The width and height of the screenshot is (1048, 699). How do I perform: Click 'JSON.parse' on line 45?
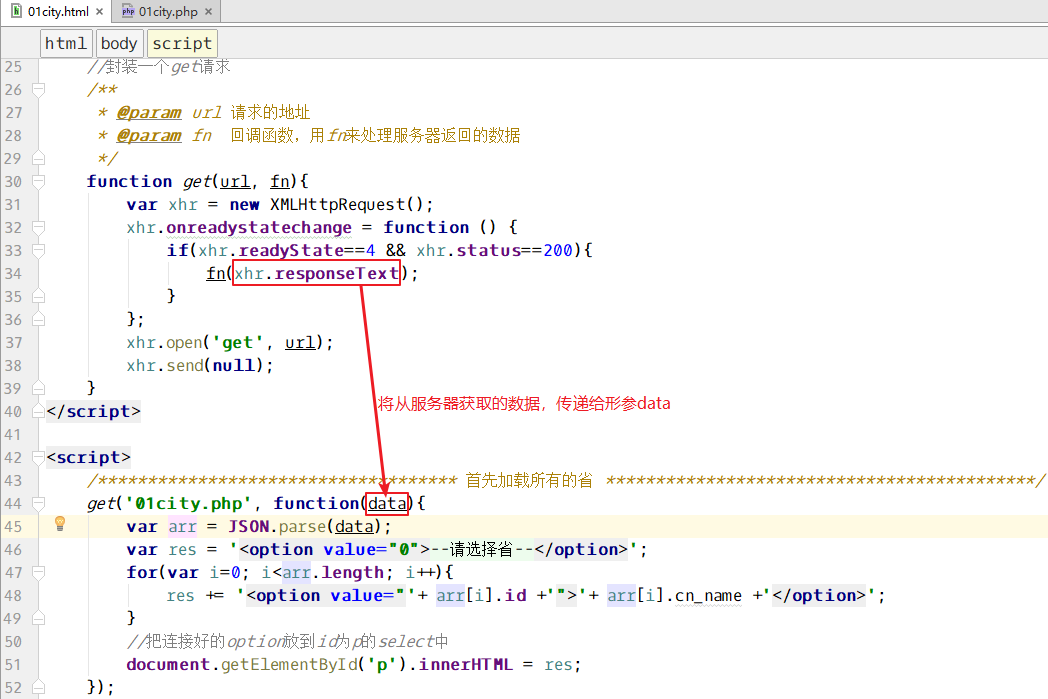tap(277, 527)
